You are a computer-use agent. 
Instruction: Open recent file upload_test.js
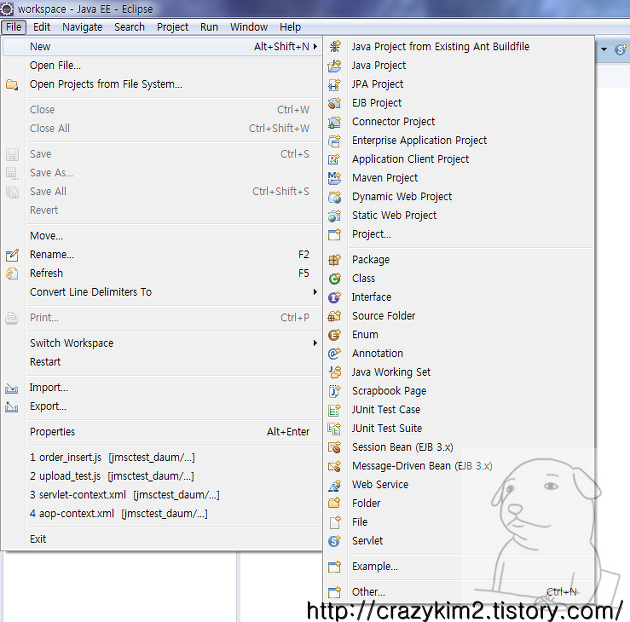point(162,476)
